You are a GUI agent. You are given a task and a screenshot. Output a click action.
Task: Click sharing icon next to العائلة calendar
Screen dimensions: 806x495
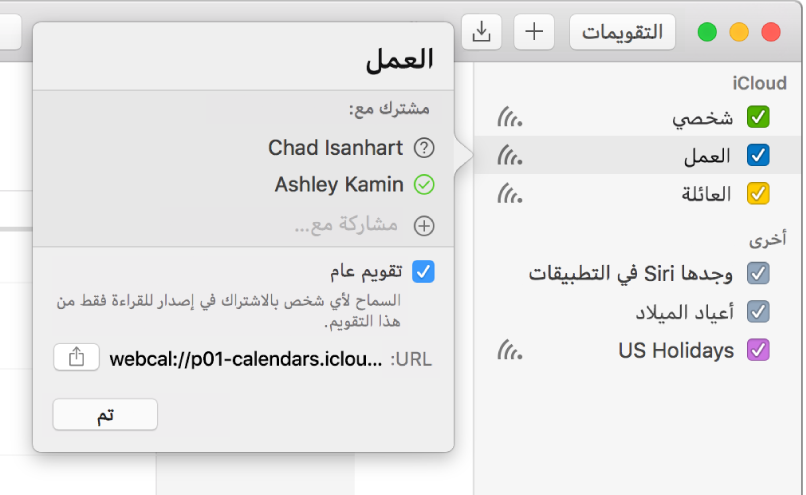pos(509,194)
